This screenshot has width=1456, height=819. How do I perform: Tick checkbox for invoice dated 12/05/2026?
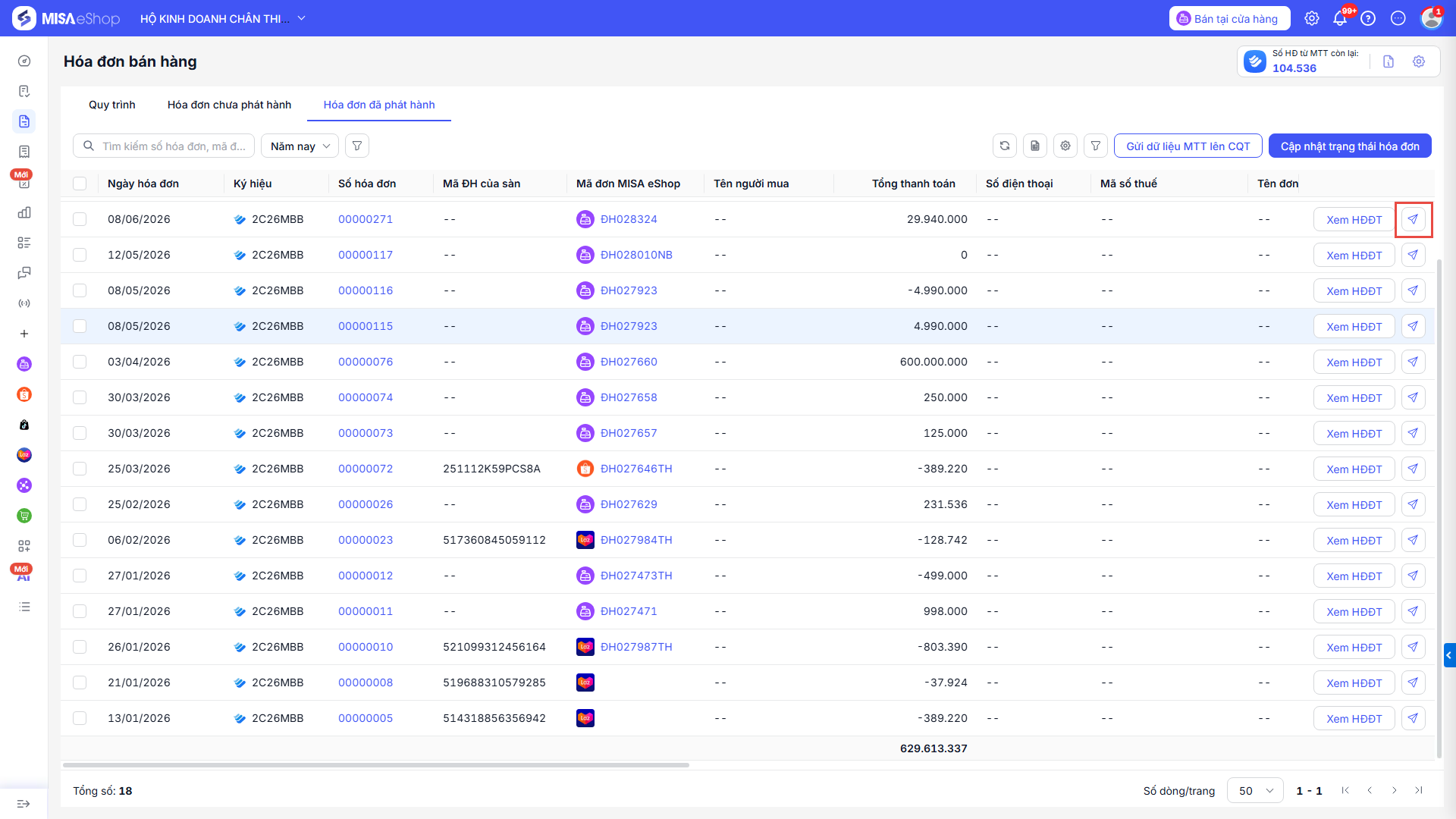(80, 255)
